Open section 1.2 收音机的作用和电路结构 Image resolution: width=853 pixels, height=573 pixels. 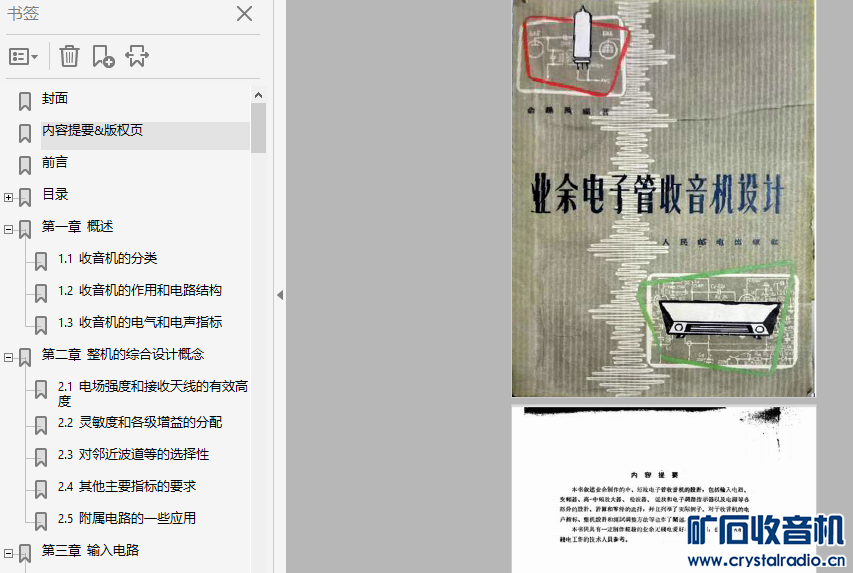(140, 291)
